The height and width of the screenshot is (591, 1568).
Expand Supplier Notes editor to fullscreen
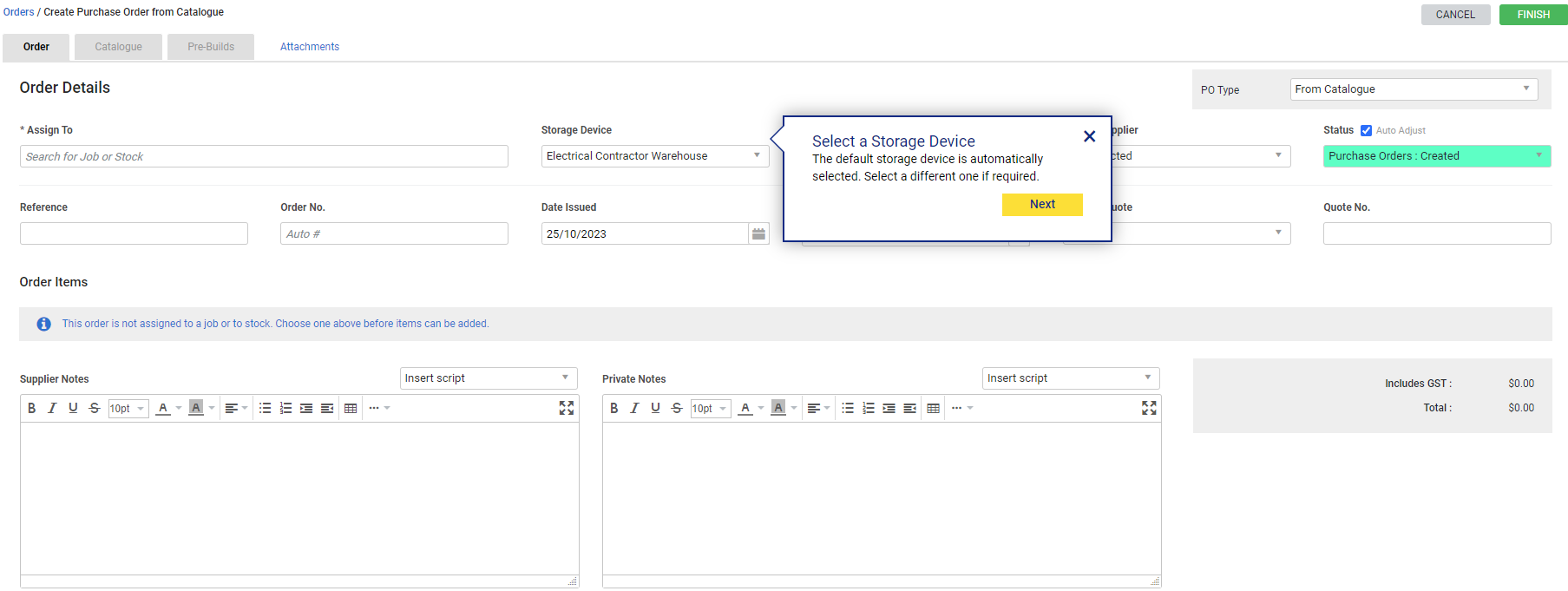pos(567,408)
